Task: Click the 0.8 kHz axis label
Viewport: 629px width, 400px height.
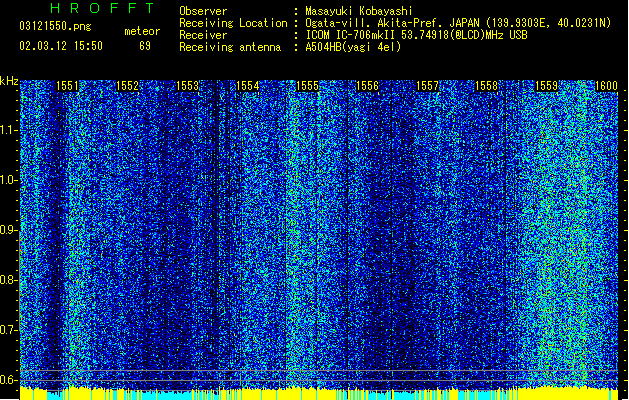Action: tap(9, 280)
